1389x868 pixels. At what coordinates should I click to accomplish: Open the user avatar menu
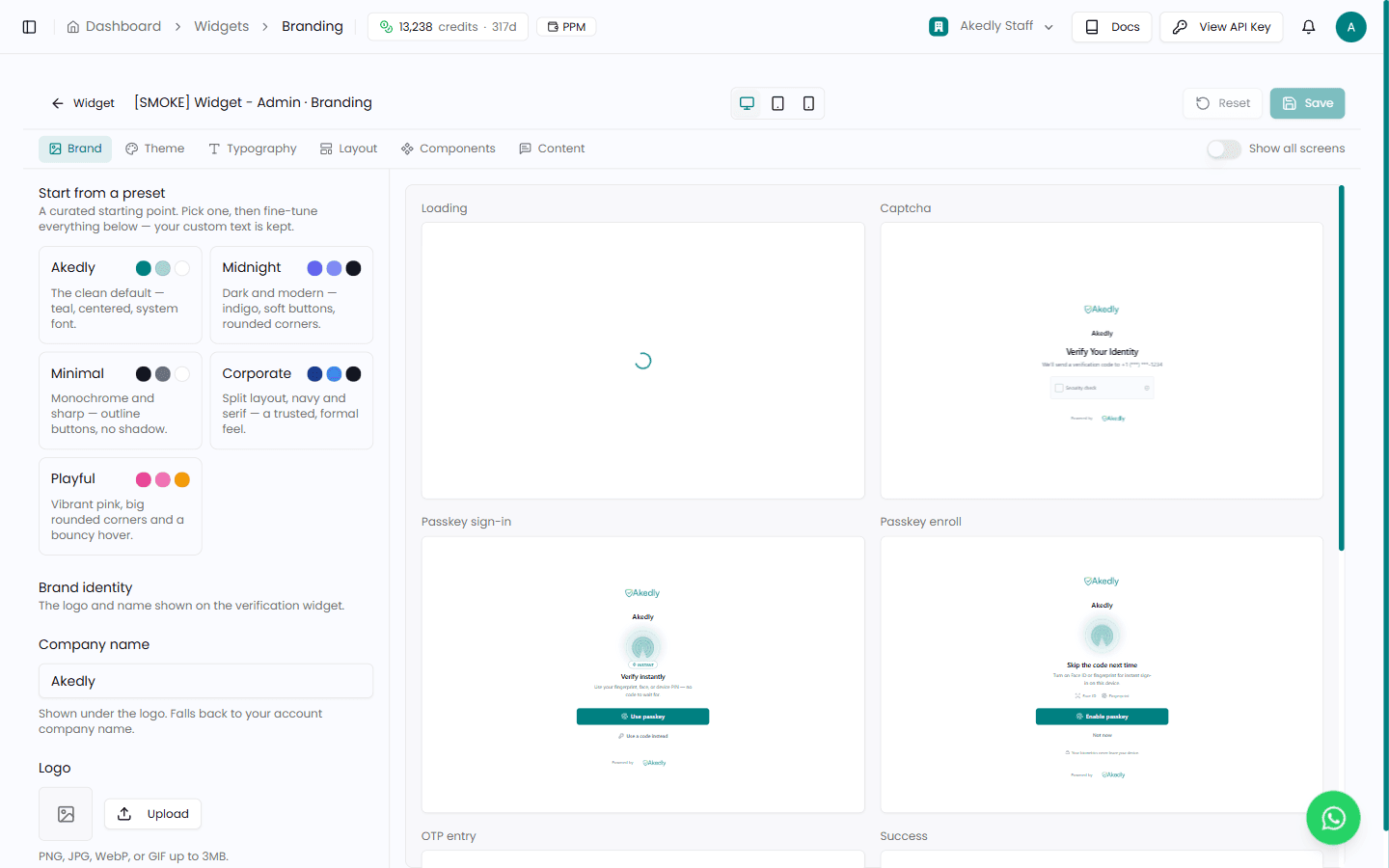1350,27
